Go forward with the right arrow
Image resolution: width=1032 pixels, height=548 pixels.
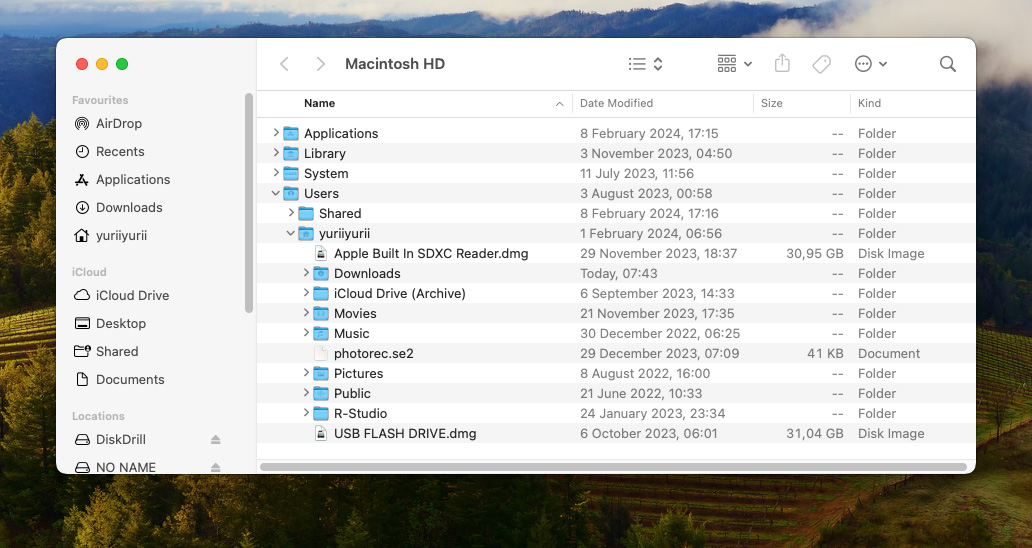pyautogui.click(x=321, y=64)
